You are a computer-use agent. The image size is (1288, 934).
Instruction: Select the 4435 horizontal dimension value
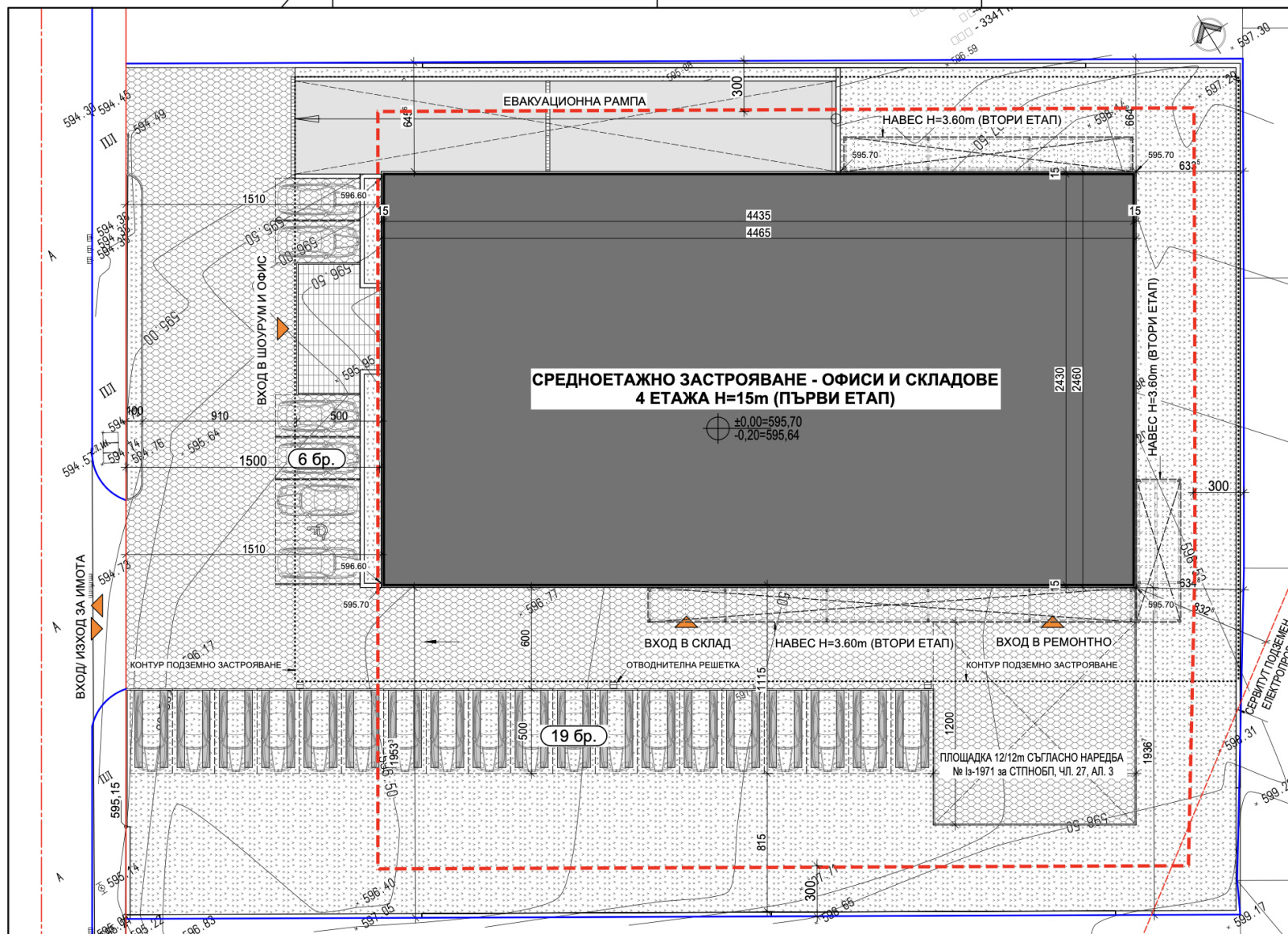coord(758,215)
